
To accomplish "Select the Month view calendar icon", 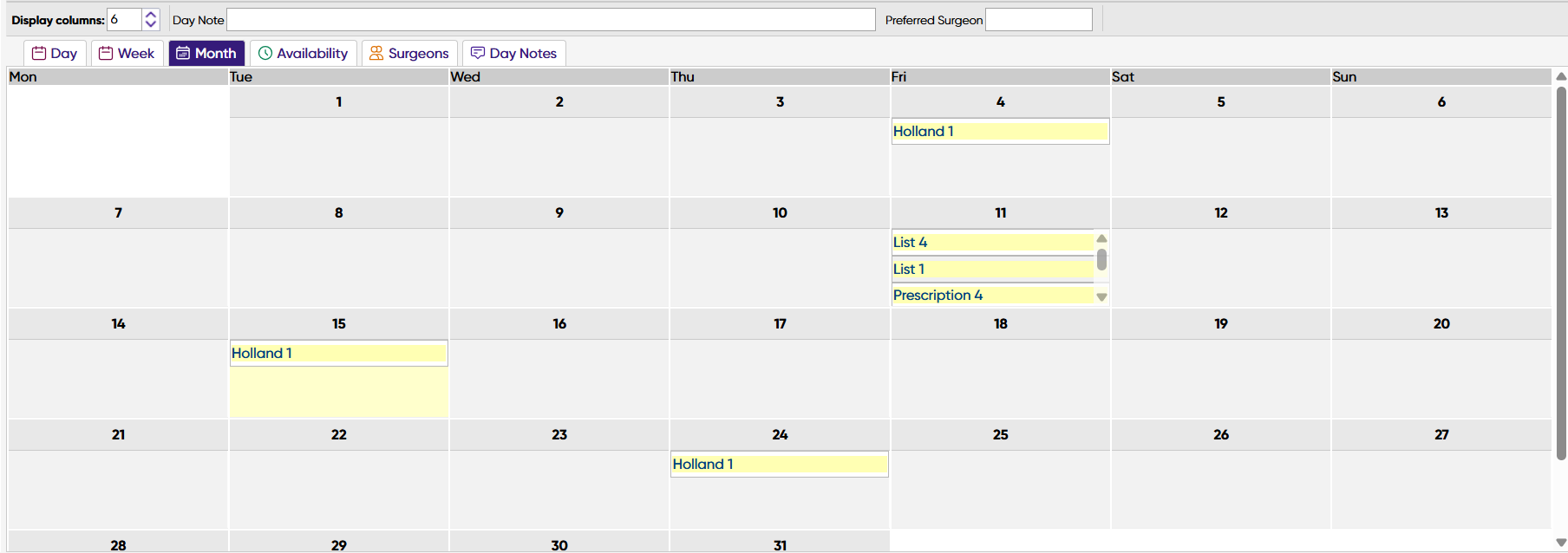I will coord(183,53).
